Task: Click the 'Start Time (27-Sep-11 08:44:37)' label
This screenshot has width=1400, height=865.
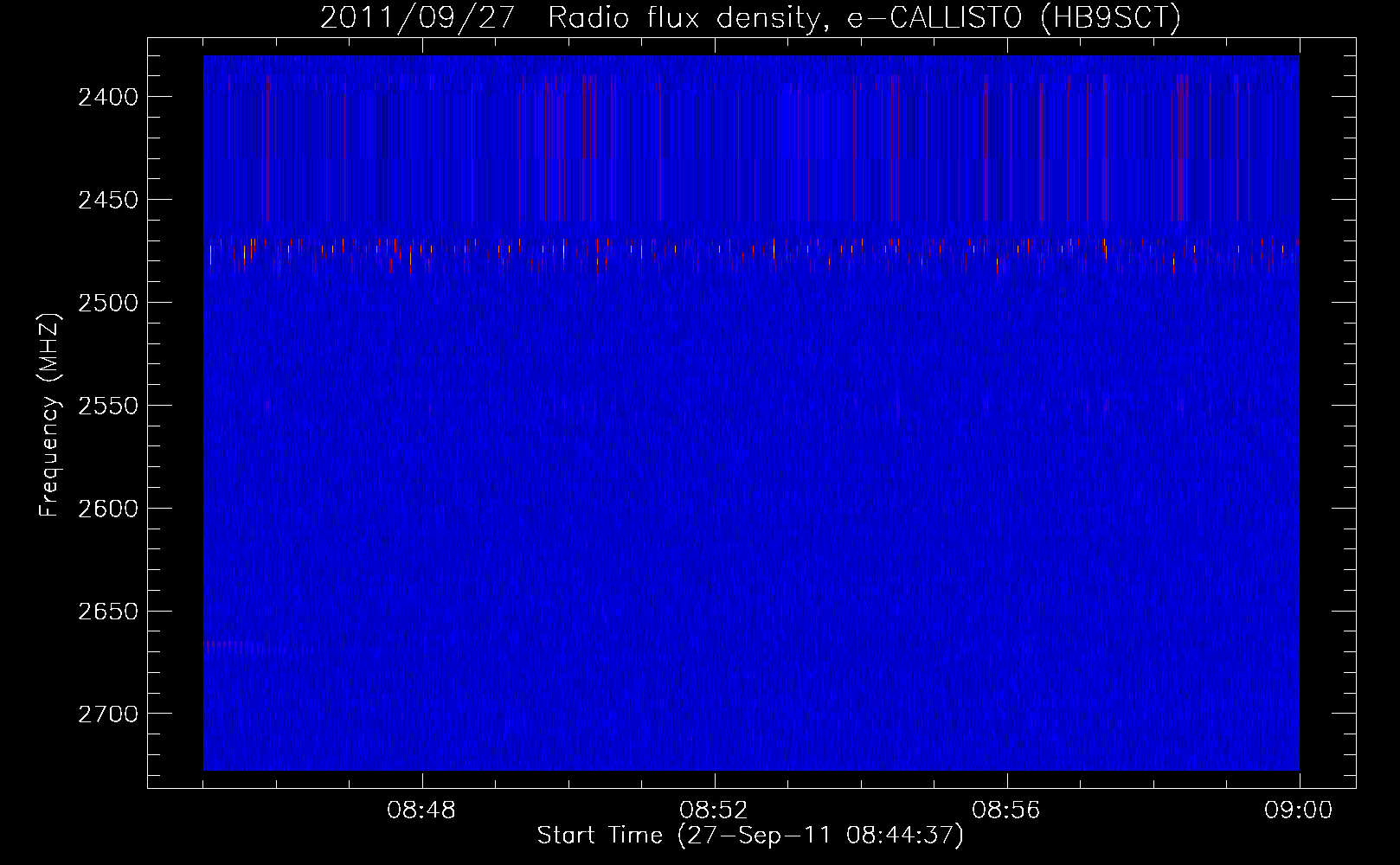Action: pyautogui.click(x=750, y=836)
